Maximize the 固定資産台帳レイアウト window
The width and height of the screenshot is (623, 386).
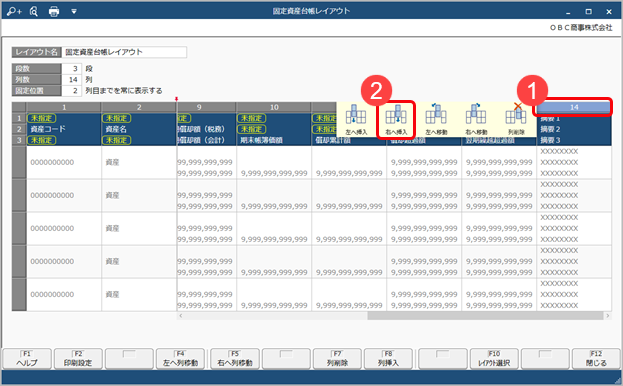pos(588,12)
